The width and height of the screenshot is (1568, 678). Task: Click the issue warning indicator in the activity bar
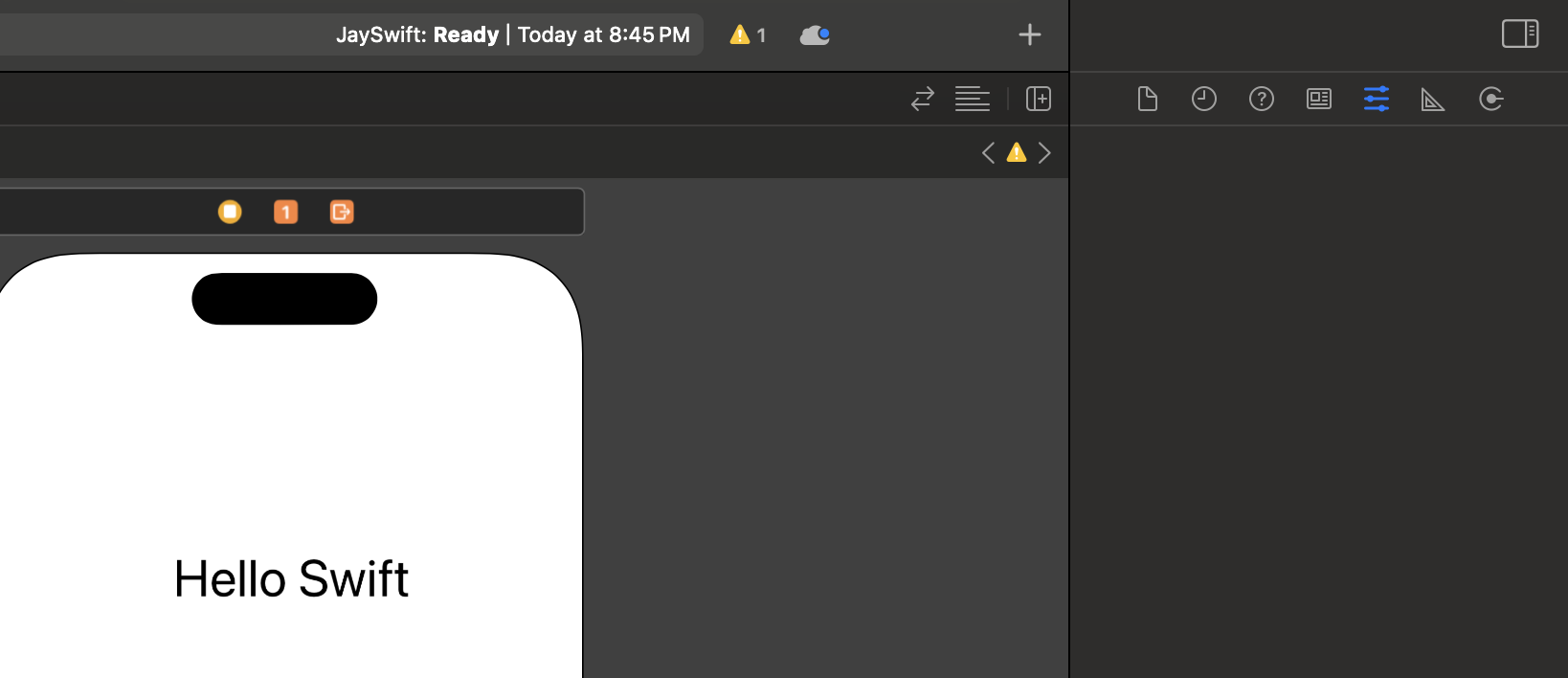pyautogui.click(x=748, y=34)
